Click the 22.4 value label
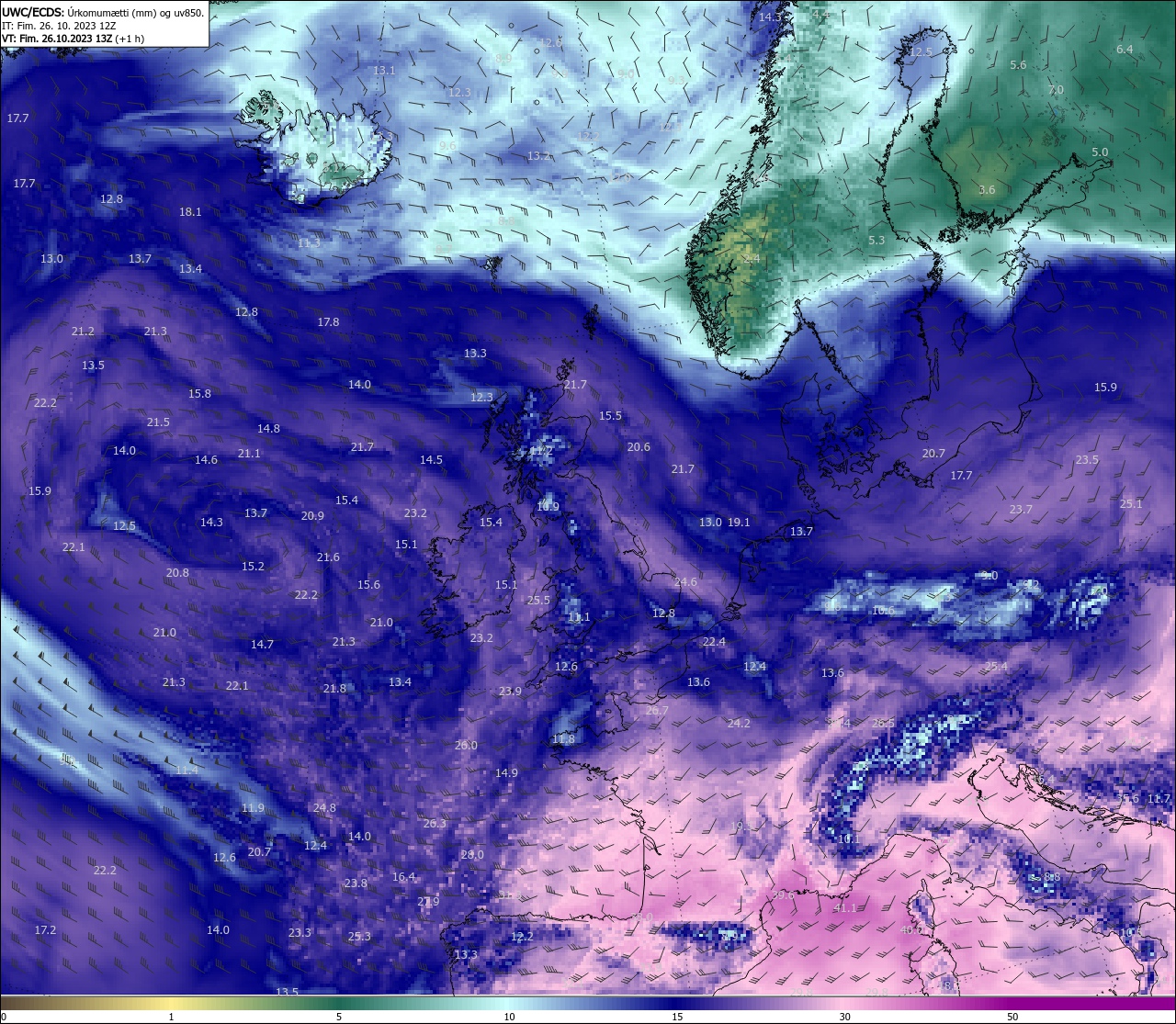 point(714,642)
